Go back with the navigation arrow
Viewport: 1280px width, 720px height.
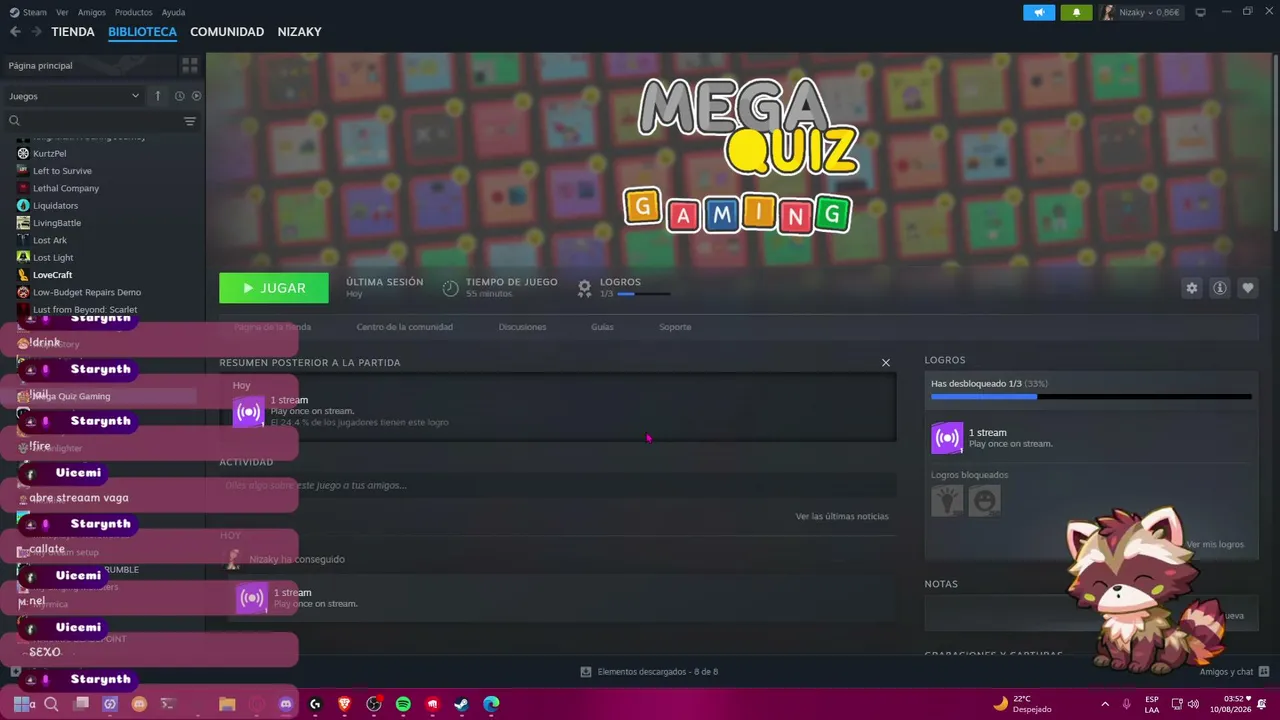(x=15, y=32)
